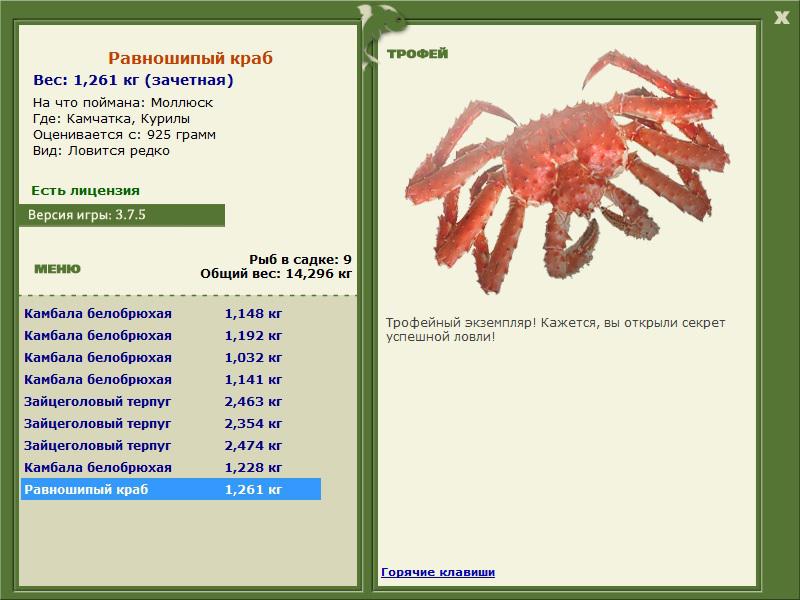Click the Где: Камчатка, Курилы line
The image size is (800, 600).
click(111, 119)
